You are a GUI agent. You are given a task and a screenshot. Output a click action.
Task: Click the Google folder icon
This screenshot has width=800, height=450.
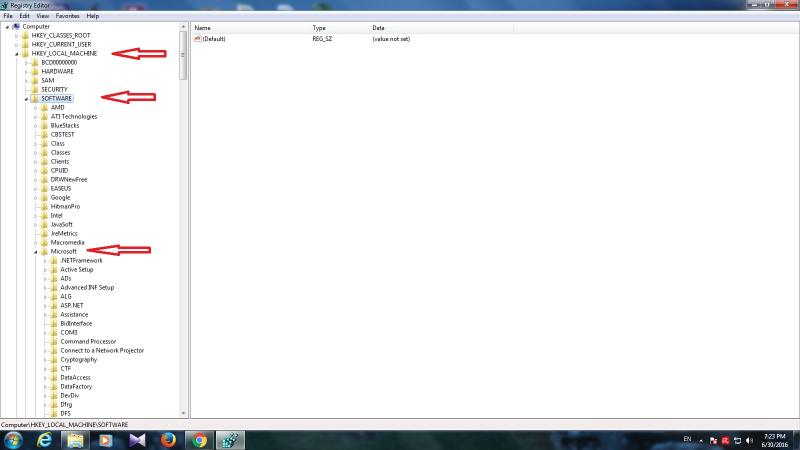(x=44, y=197)
